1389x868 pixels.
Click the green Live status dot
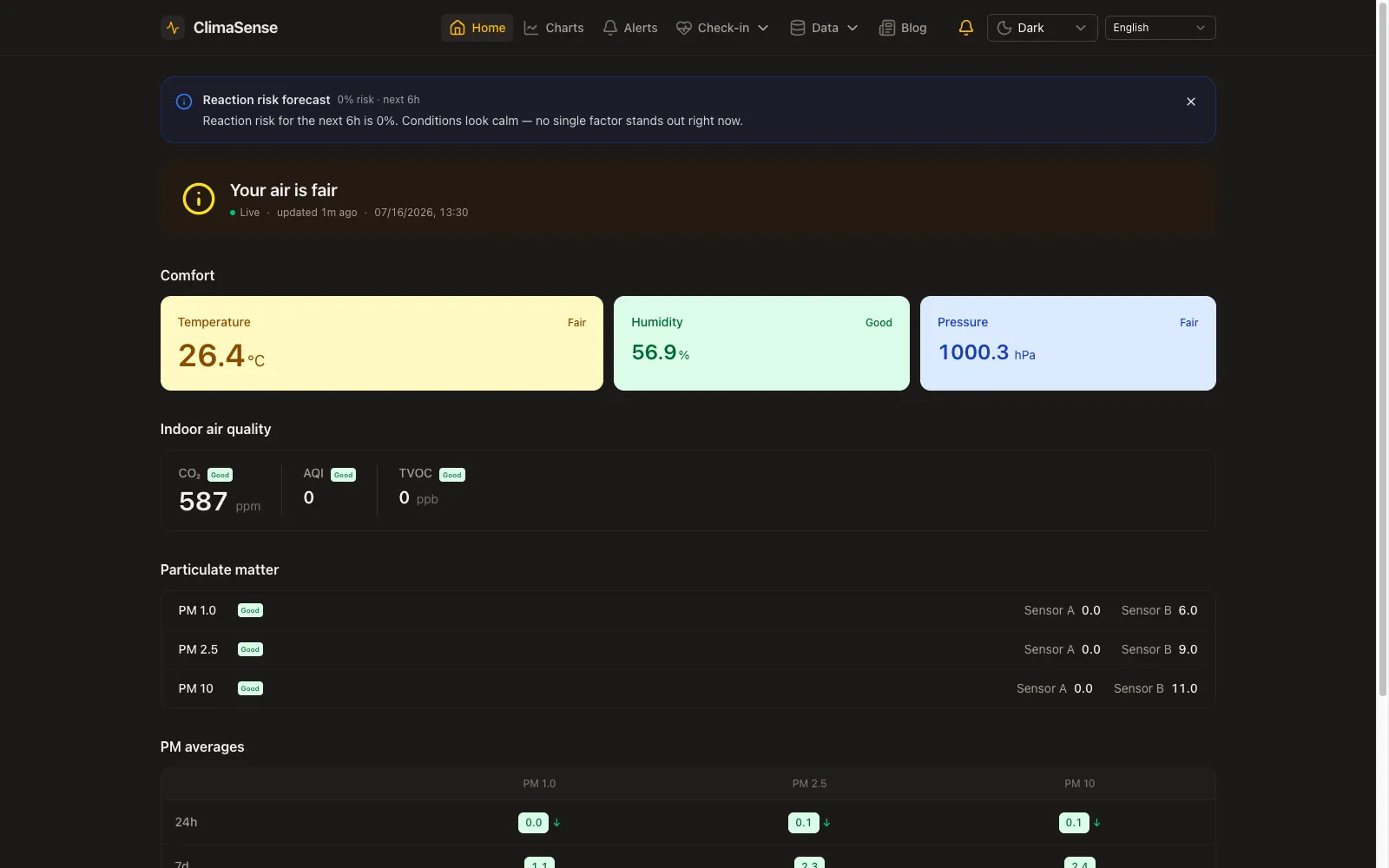[x=233, y=213]
